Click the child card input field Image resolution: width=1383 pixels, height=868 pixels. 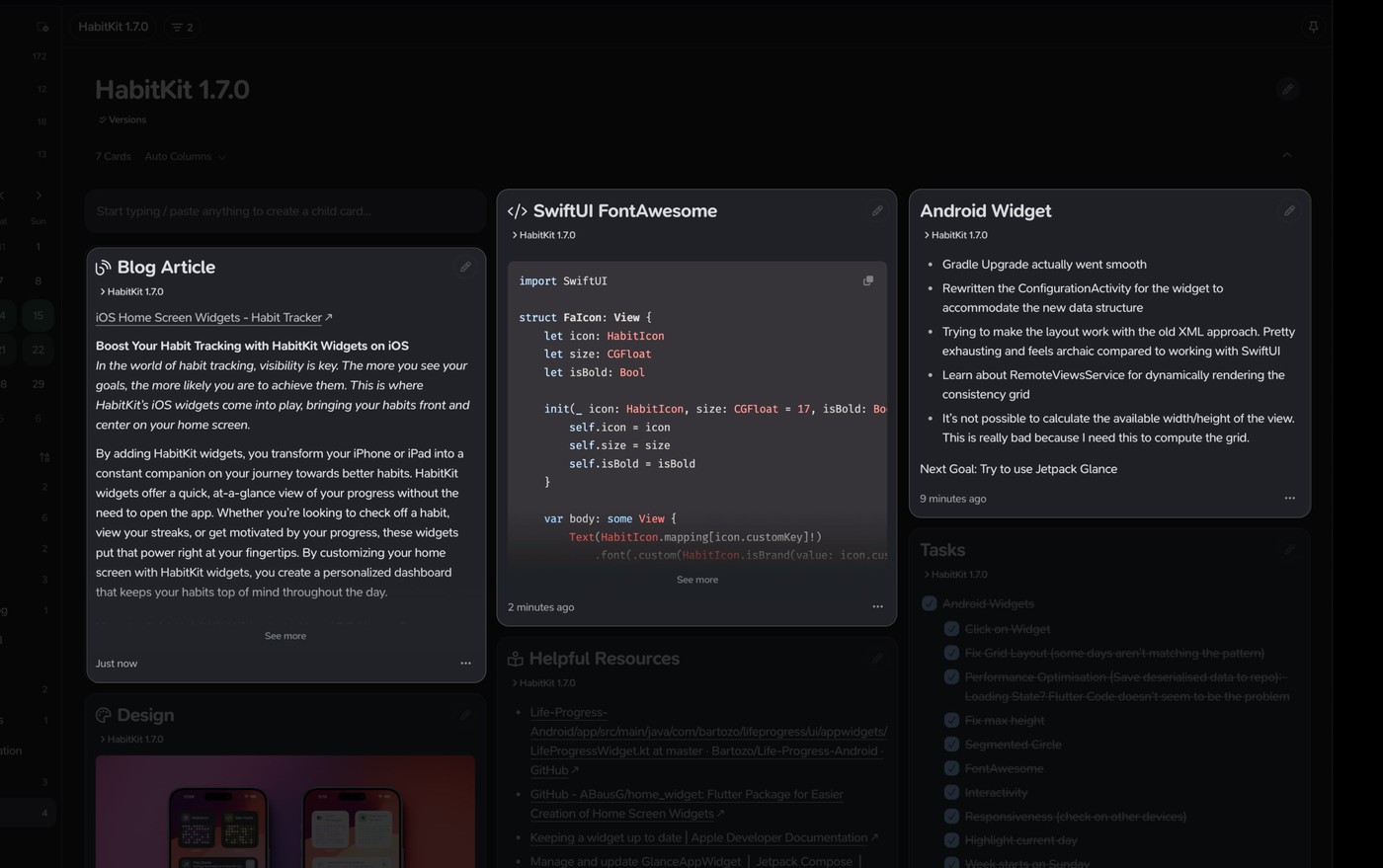[285, 210]
